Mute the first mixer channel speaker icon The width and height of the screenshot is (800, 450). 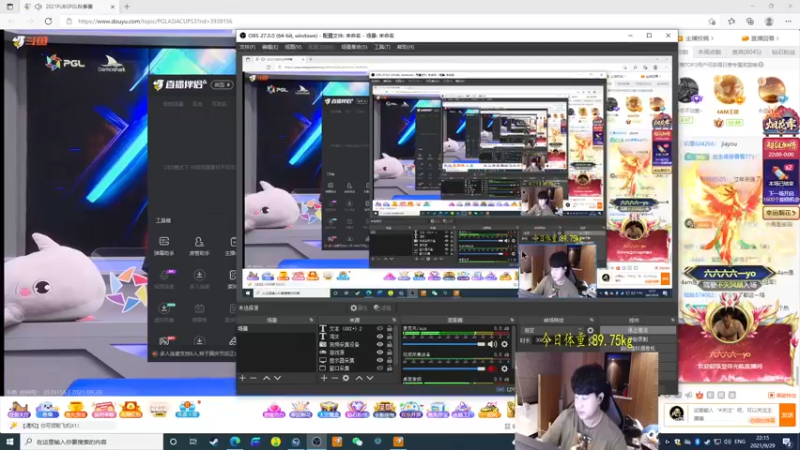[492, 344]
